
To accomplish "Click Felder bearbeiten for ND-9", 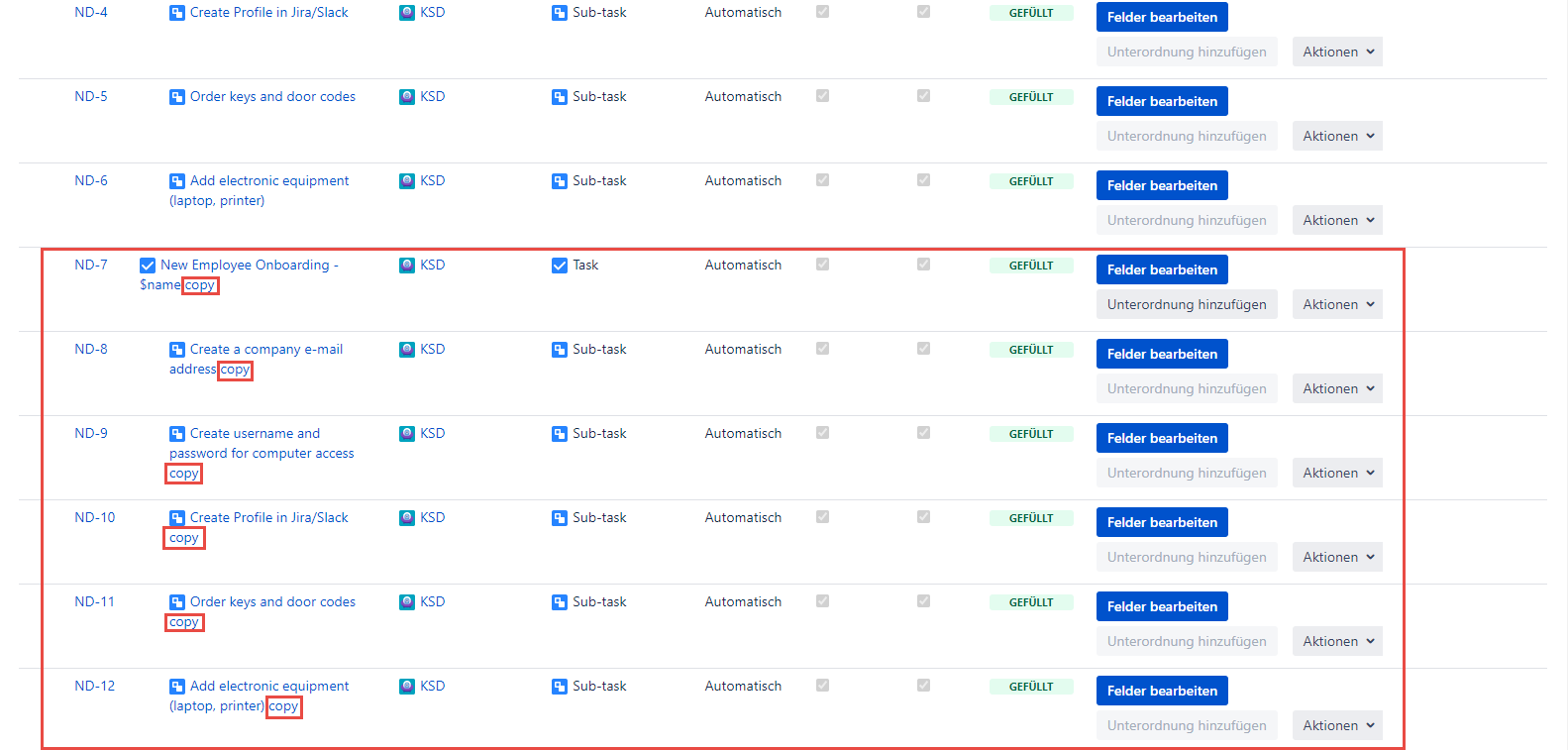I will click(x=1162, y=438).
